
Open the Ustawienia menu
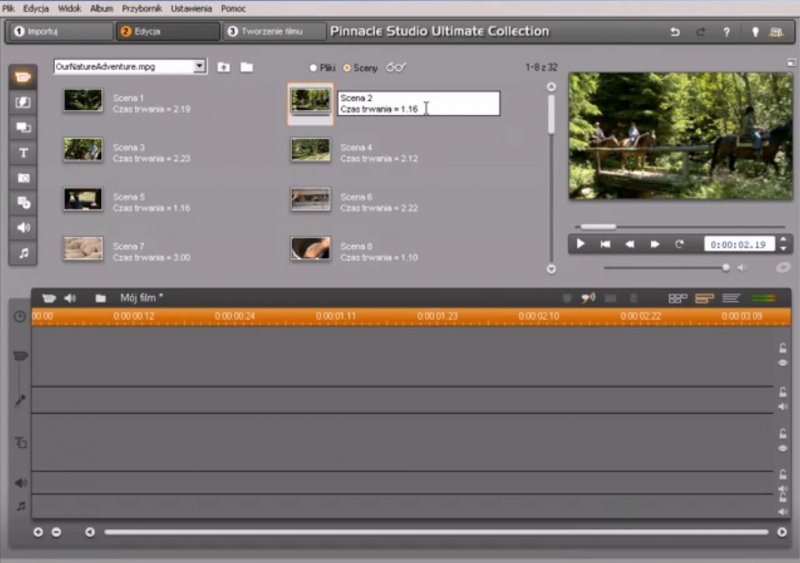[191, 9]
